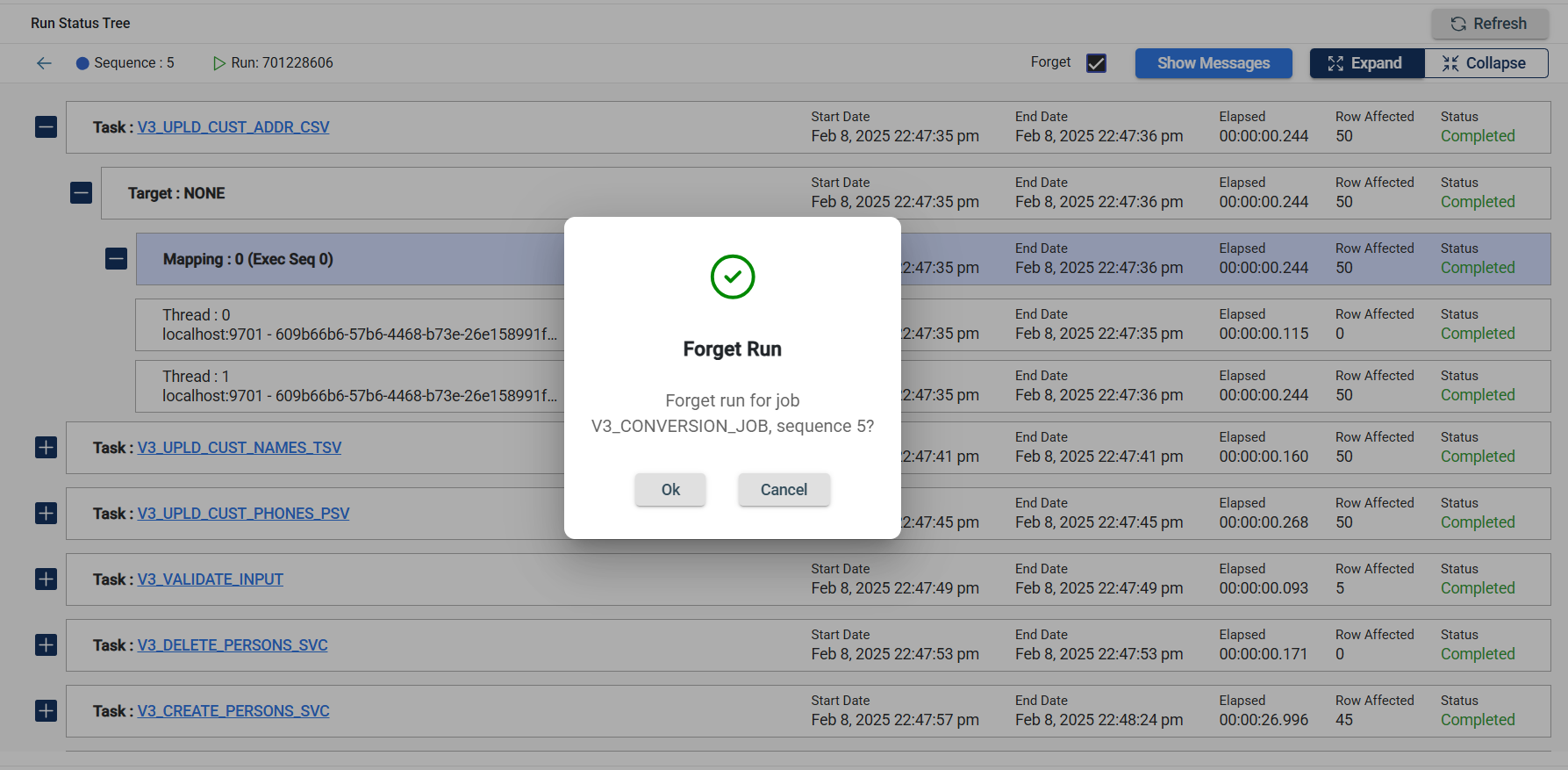The height and width of the screenshot is (770, 1568).
Task: Collapse the Mapping 0 node
Action: pyautogui.click(x=117, y=259)
